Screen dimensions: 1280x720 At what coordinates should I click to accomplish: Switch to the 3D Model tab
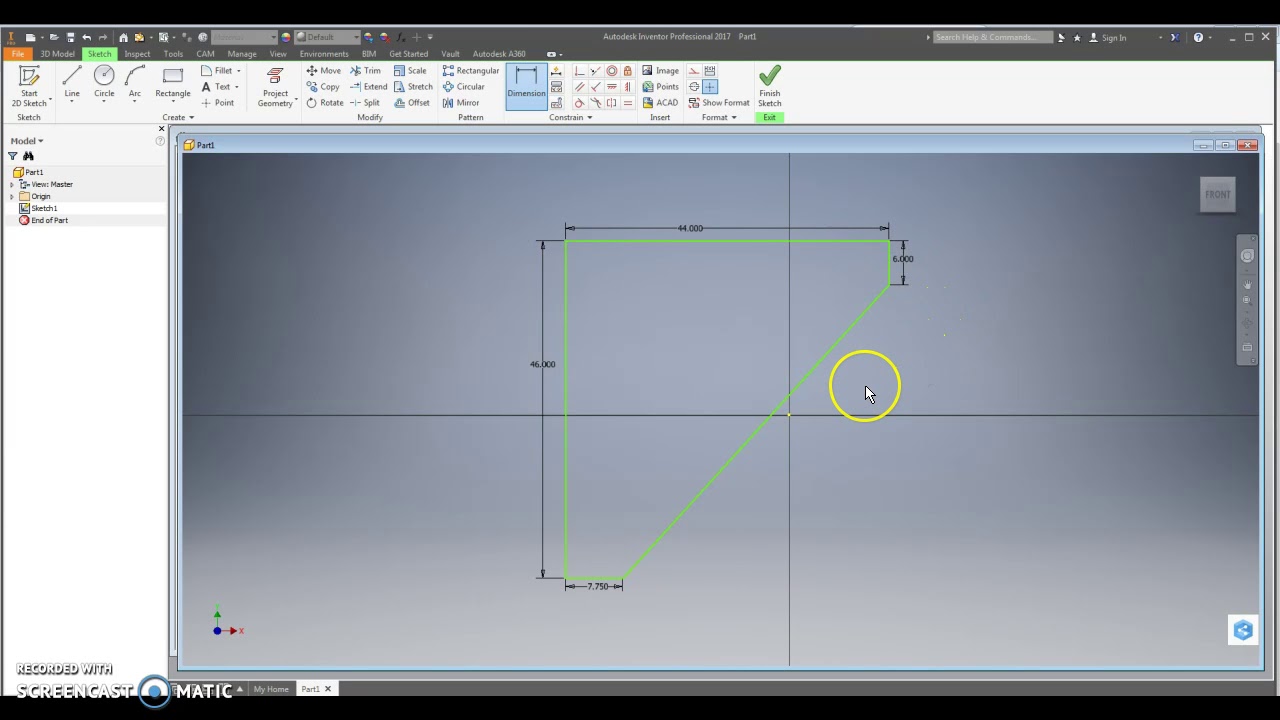tap(57, 54)
